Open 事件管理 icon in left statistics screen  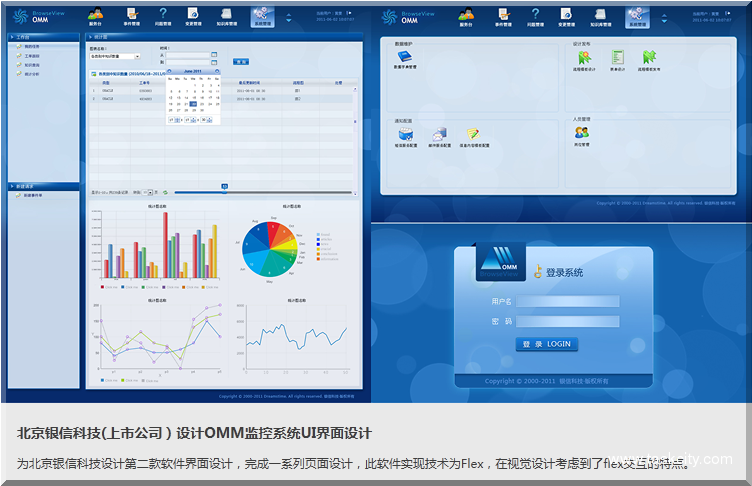[x=131, y=16]
